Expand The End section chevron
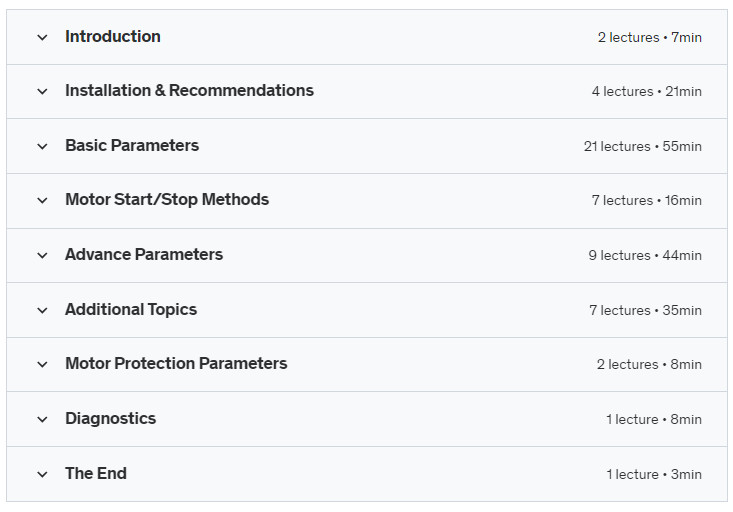 tap(42, 475)
